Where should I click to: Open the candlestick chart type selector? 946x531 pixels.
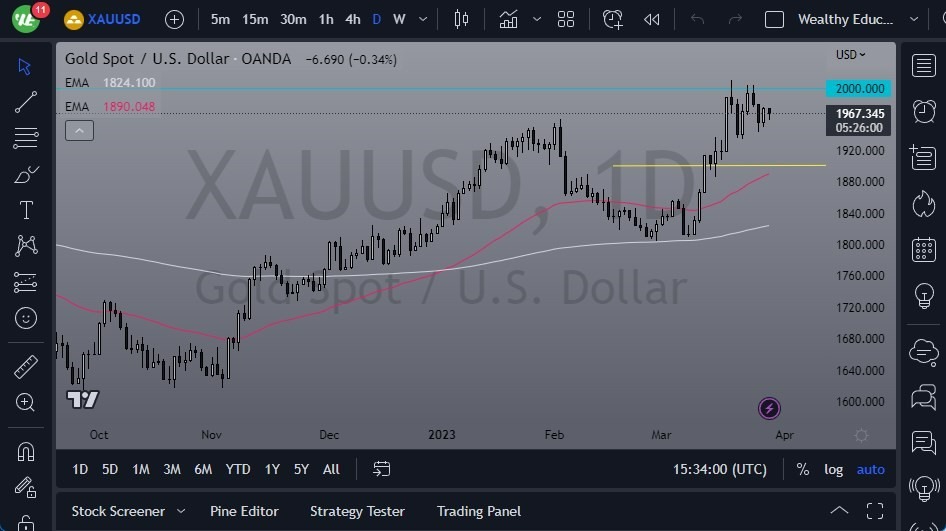pyautogui.click(x=461, y=19)
